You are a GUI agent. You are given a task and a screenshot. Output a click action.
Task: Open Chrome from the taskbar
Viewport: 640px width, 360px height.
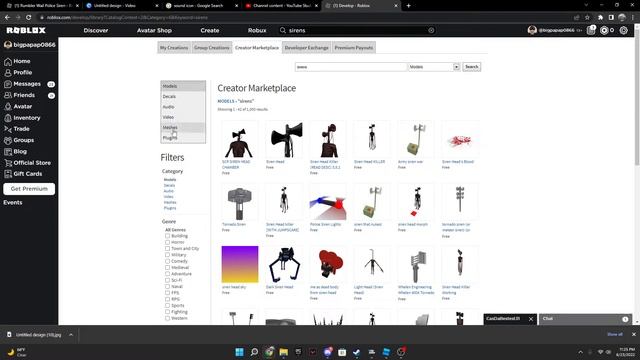(269, 352)
